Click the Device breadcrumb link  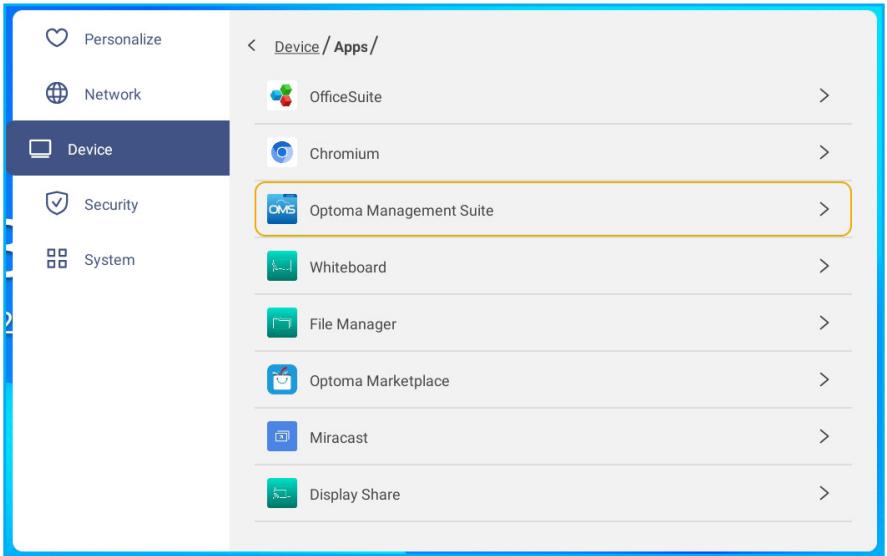tap(296, 47)
